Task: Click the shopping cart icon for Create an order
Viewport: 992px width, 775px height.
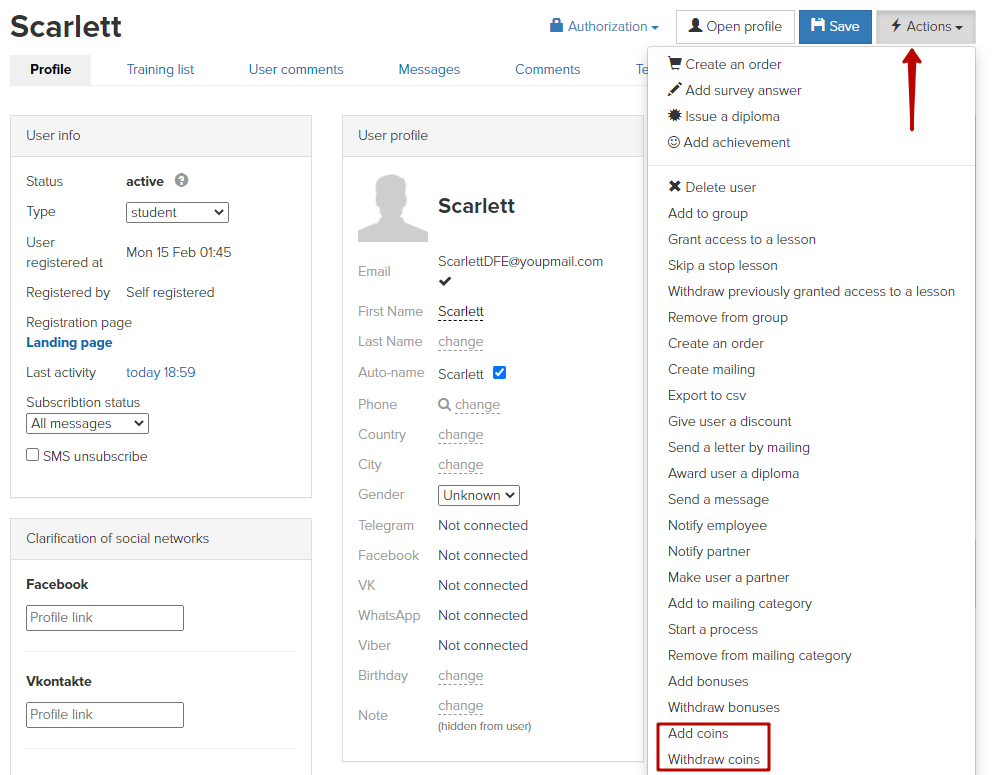Action: (674, 63)
